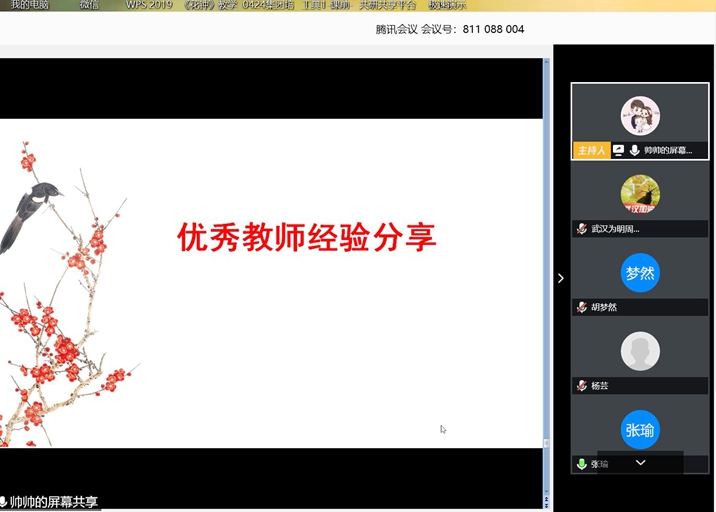Click the host's screen-sharing indicator icon

coord(618,150)
